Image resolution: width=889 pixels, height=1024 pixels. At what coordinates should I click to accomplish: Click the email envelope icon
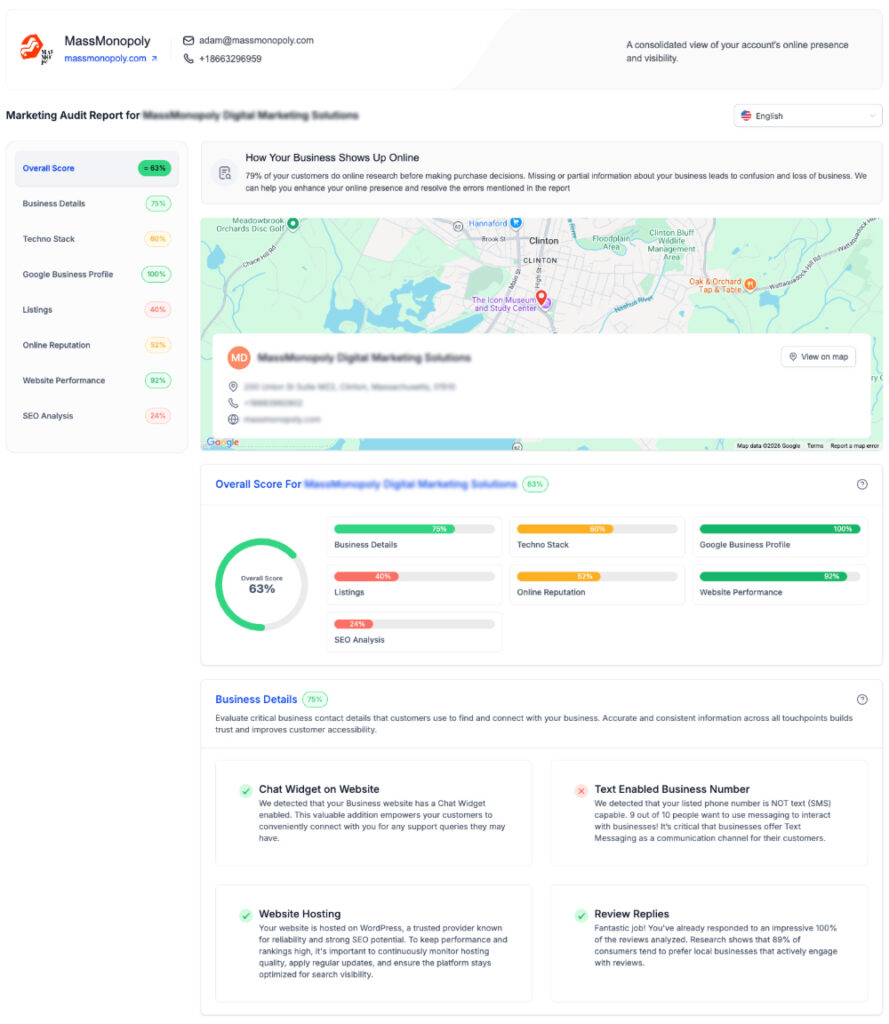188,40
